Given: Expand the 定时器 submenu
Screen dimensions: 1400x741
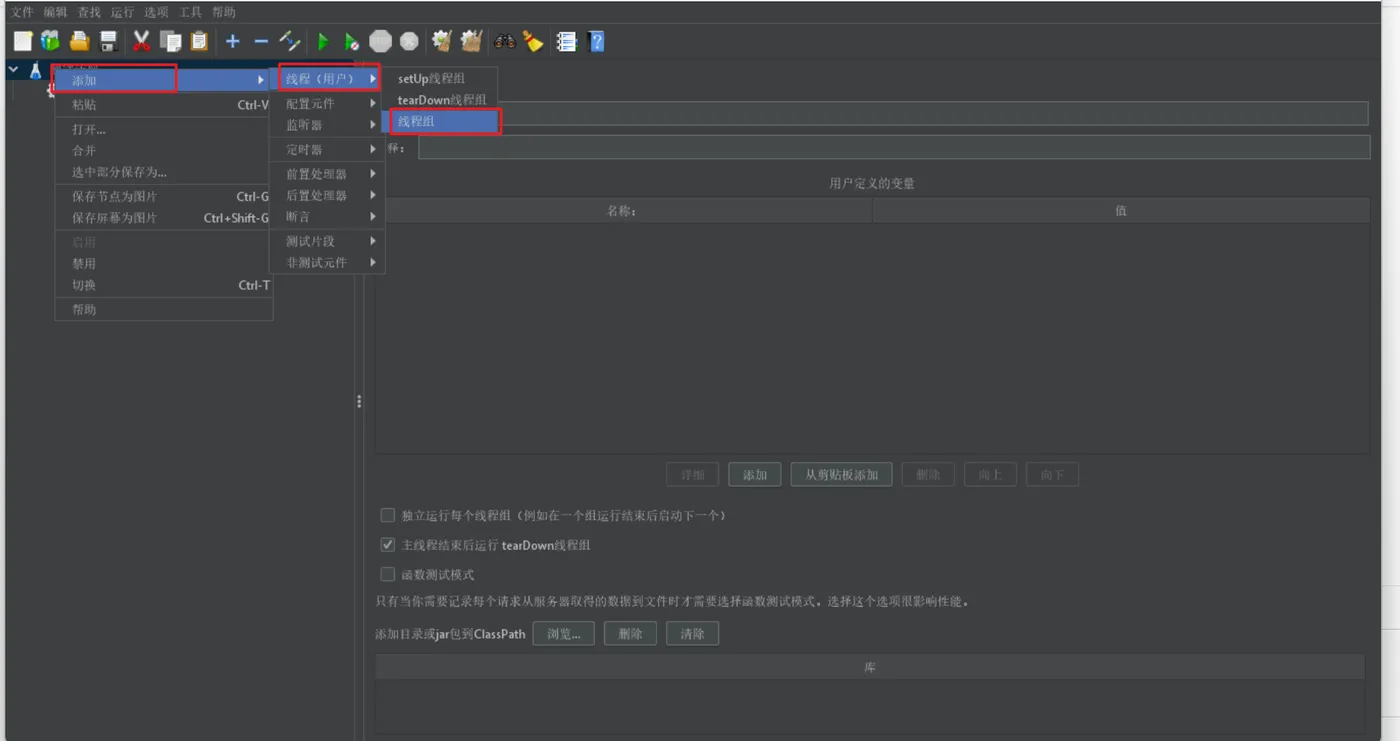Looking at the screenshot, I should tap(327, 150).
